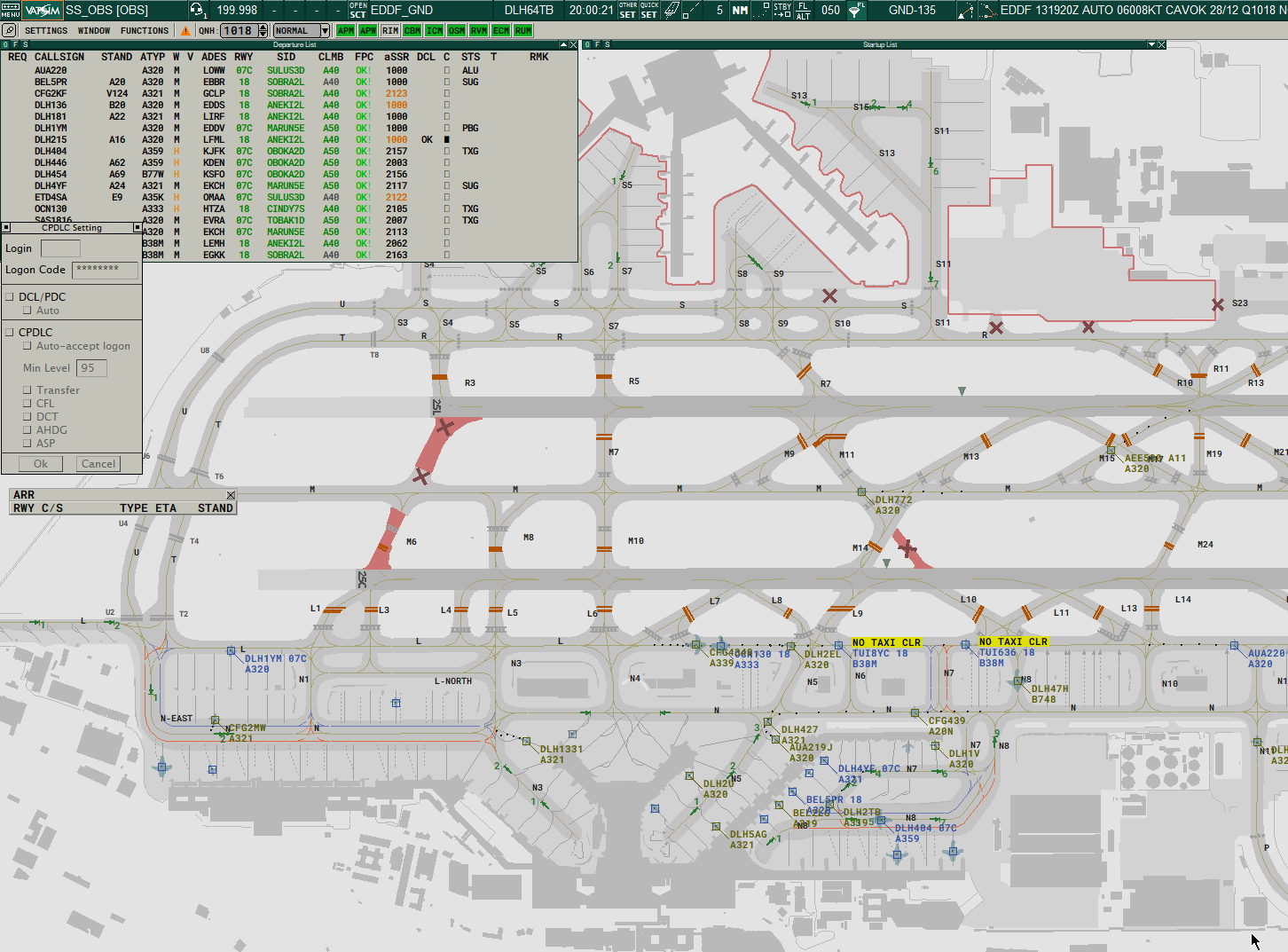Enable the CPDLC checkbox
1288x952 pixels.
pos(10,332)
